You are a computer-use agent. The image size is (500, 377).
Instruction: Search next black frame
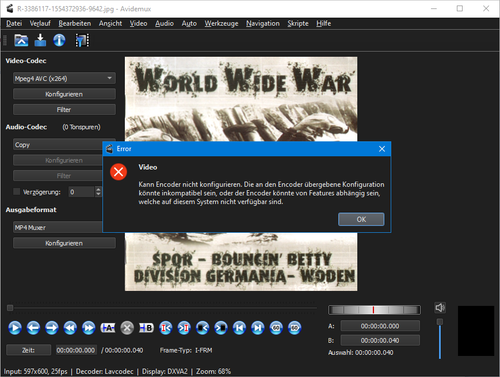[221, 328]
